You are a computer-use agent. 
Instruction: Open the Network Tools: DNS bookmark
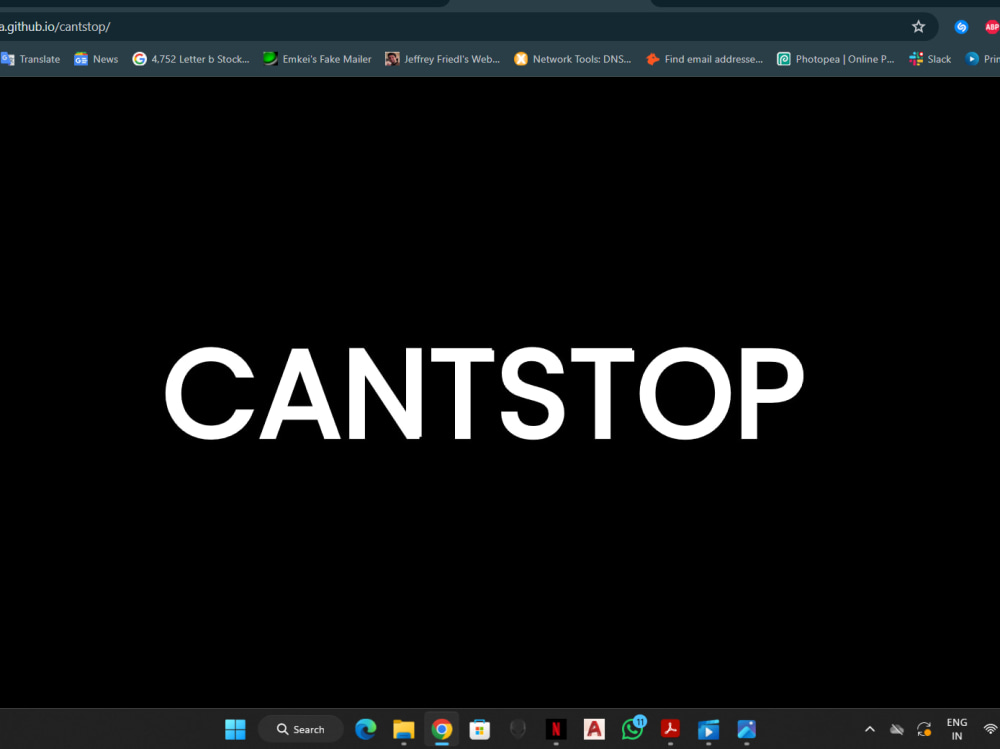coord(572,59)
